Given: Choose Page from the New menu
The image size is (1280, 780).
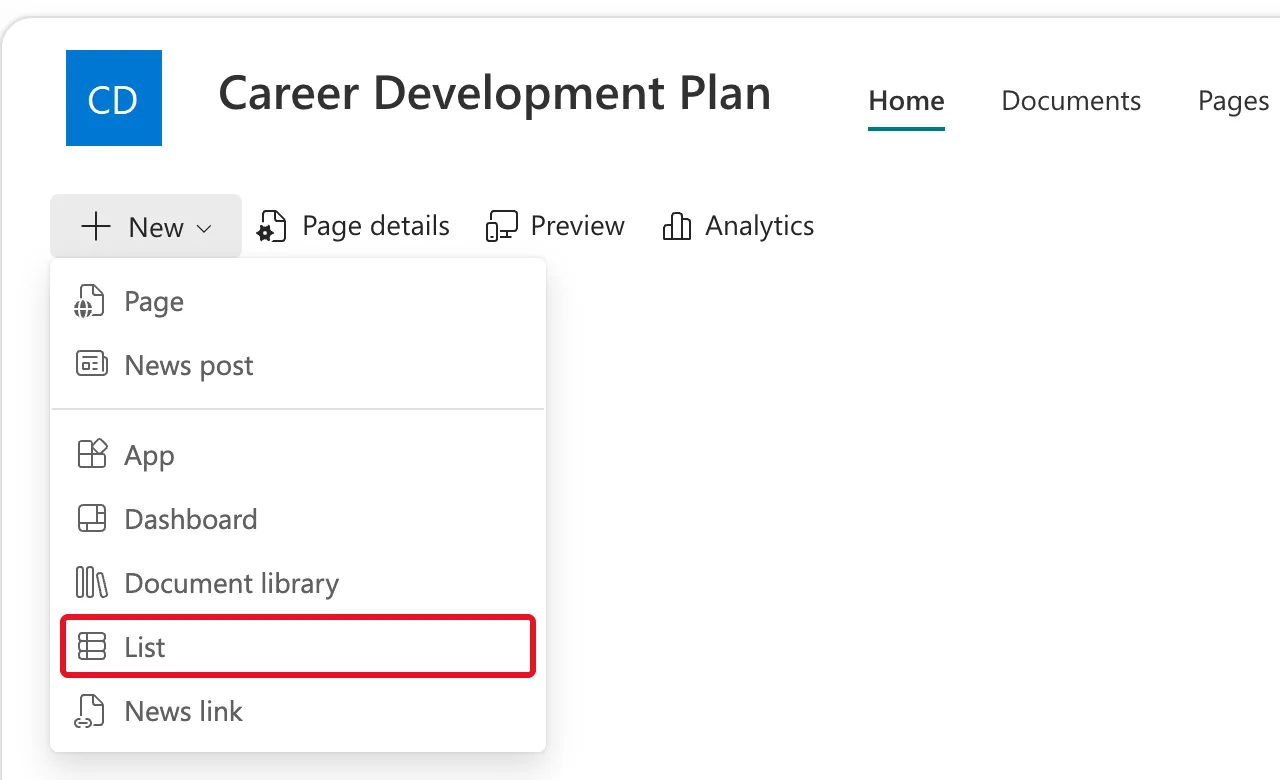Looking at the screenshot, I should tap(298, 301).
